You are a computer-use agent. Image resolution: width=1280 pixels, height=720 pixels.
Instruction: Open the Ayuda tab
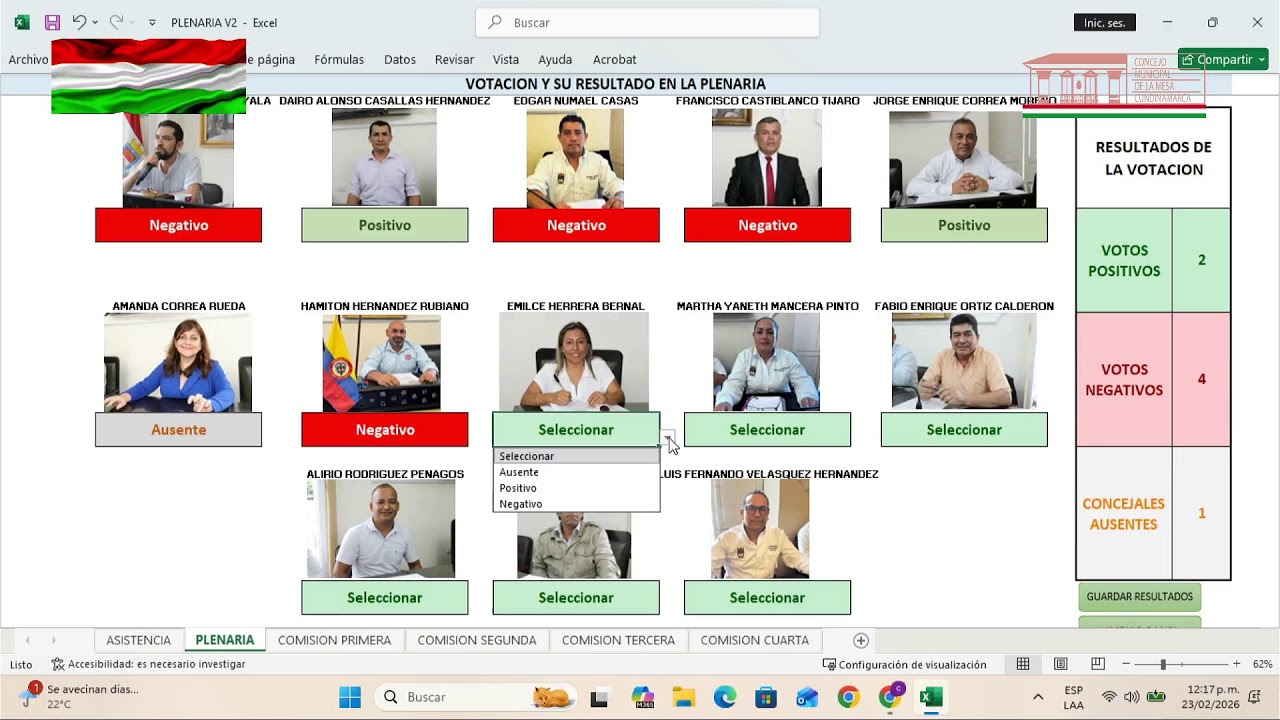[555, 60]
